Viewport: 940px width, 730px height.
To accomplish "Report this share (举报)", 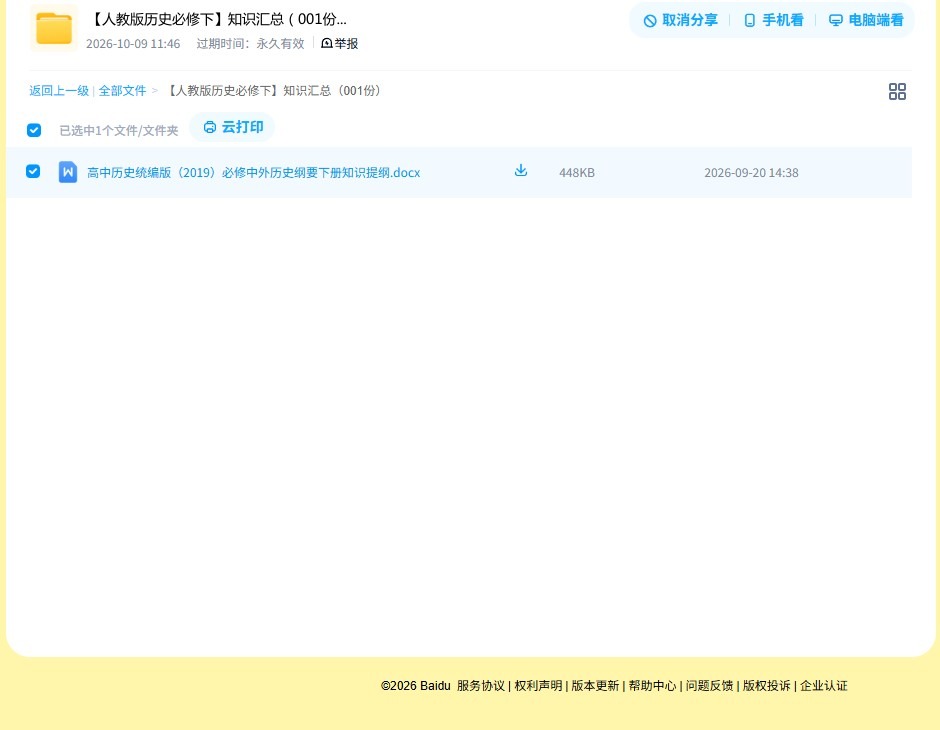I will click(x=339, y=43).
